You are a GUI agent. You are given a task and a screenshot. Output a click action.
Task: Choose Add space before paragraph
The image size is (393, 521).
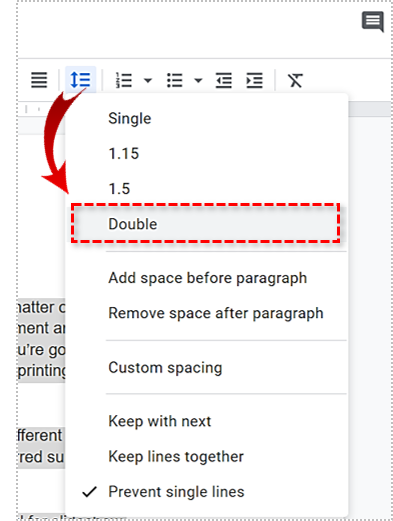tap(207, 278)
